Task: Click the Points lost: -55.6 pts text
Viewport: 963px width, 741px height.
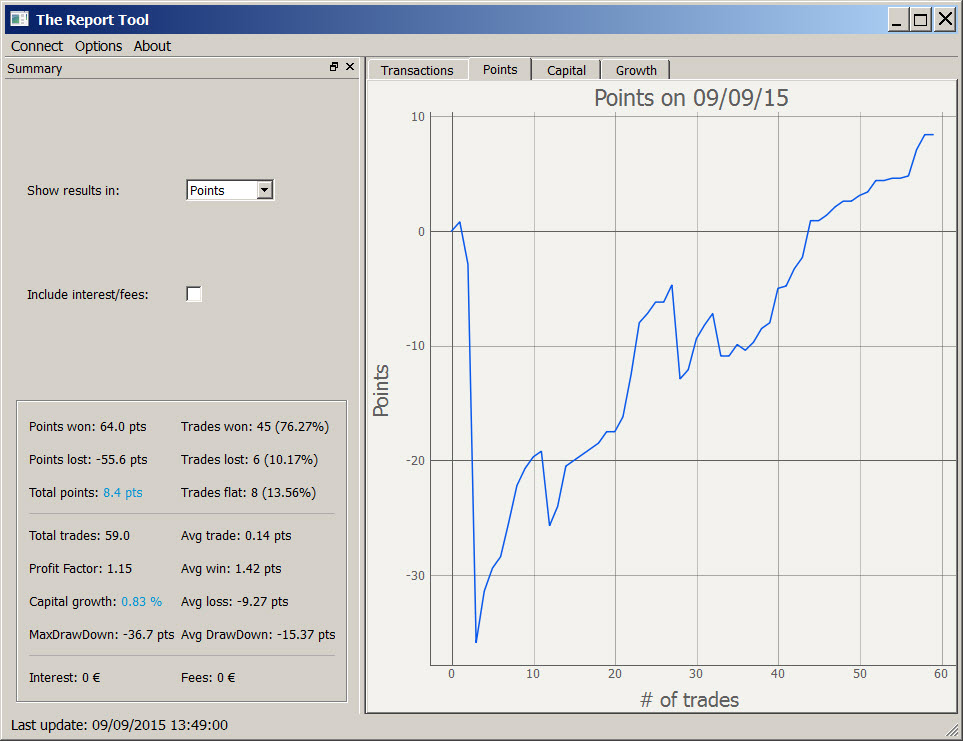Action: (x=88, y=460)
